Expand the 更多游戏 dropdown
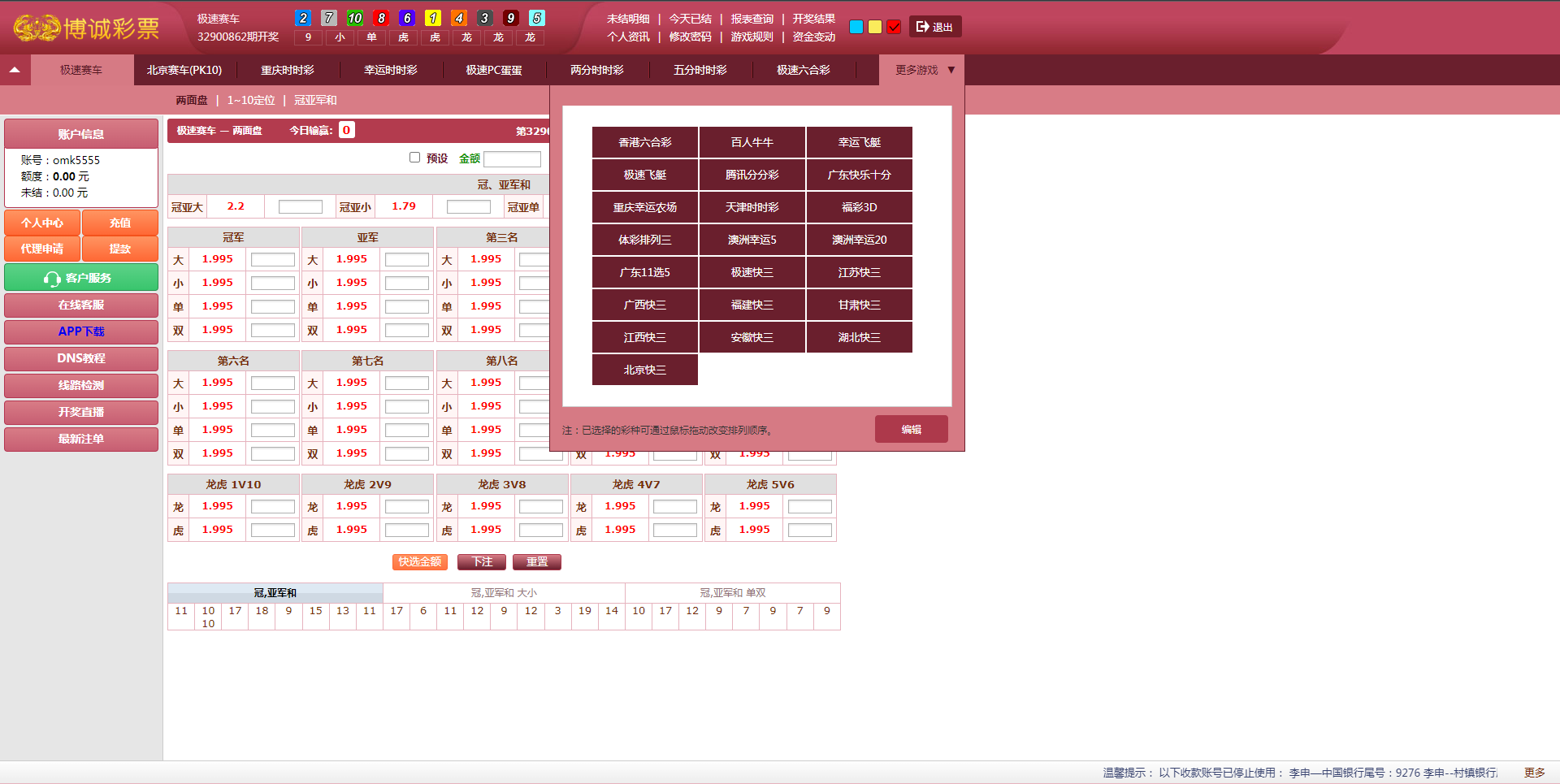1560x784 pixels. coord(923,70)
